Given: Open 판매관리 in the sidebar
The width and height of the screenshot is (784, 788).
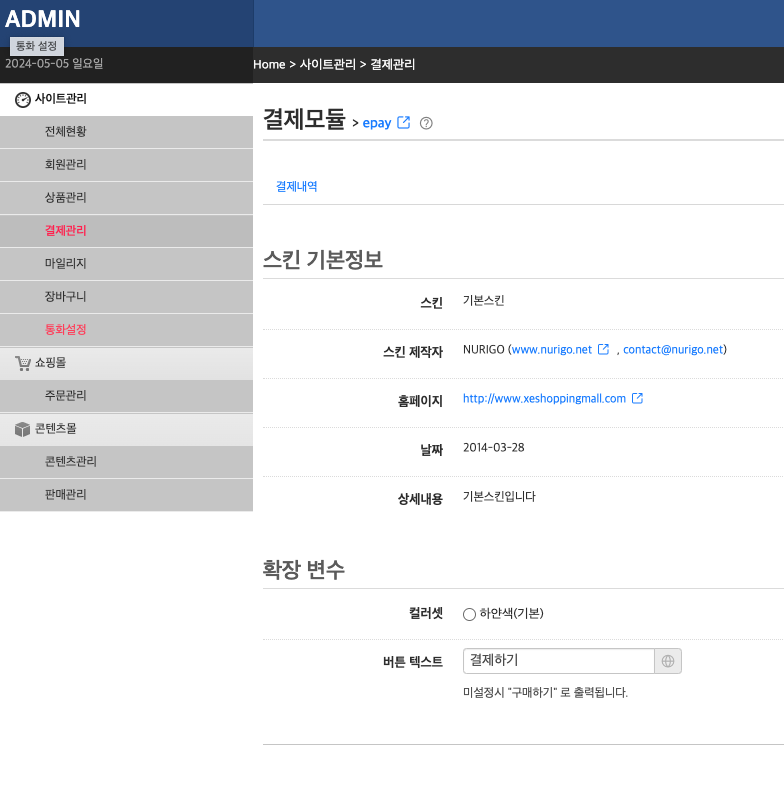Looking at the screenshot, I should click(126, 495).
